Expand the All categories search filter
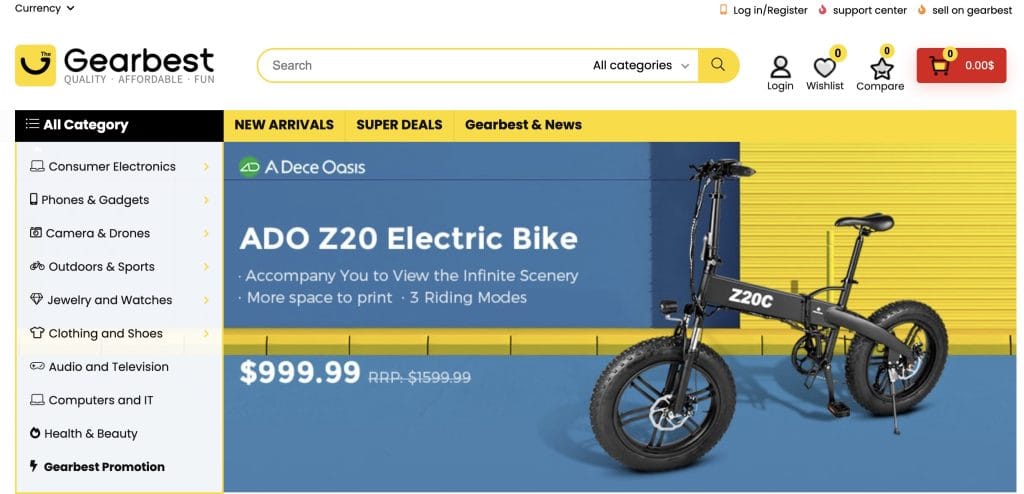1024x494 pixels. (x=641, y=65)
